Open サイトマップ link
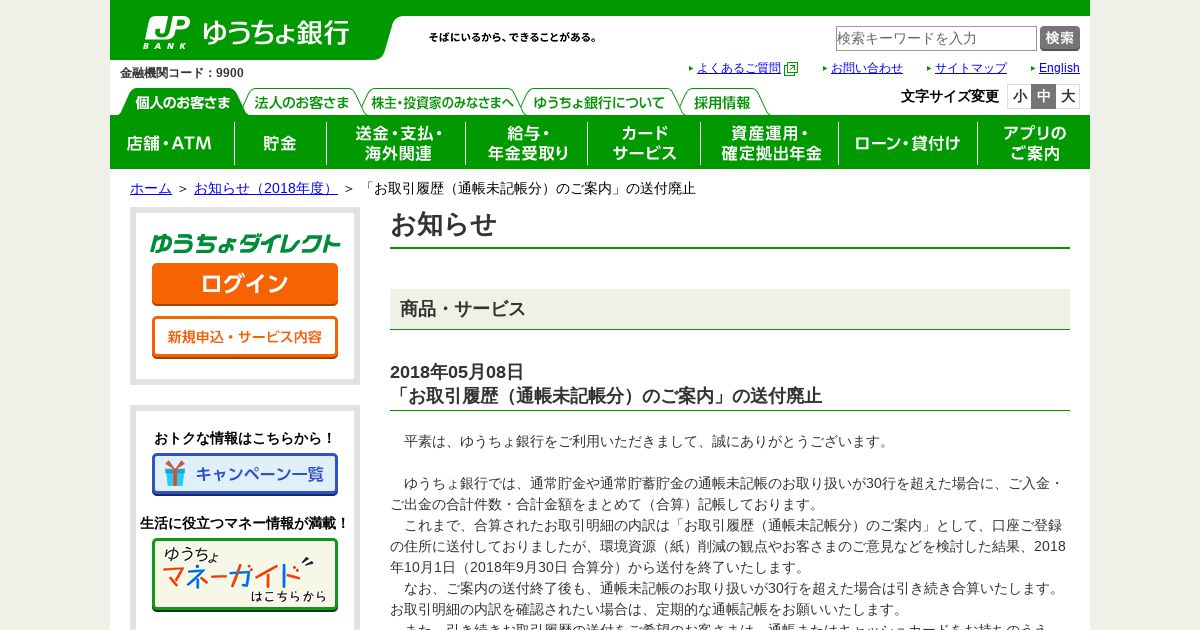The height and width of the screenshot is (630, 1200). 971,68
